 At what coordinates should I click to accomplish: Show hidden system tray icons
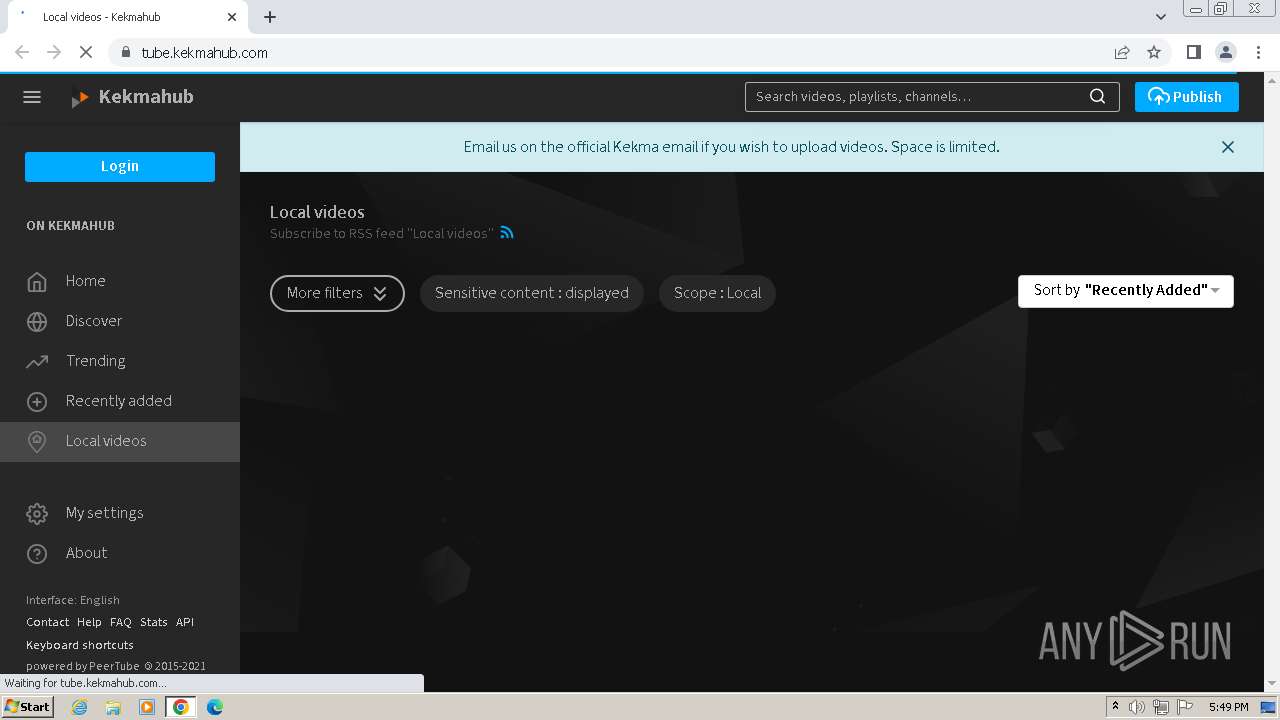point(1115,707)
